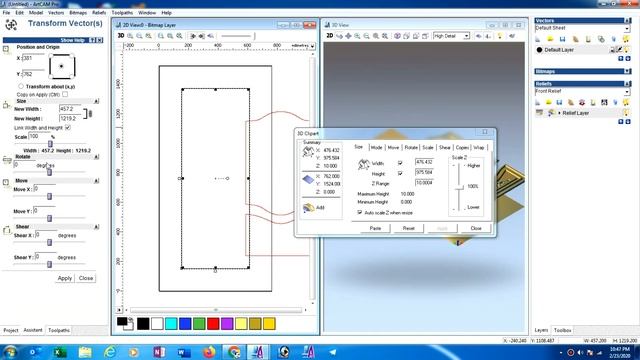Click the Default Layer pencil snap icon

(x=619, y=50)
